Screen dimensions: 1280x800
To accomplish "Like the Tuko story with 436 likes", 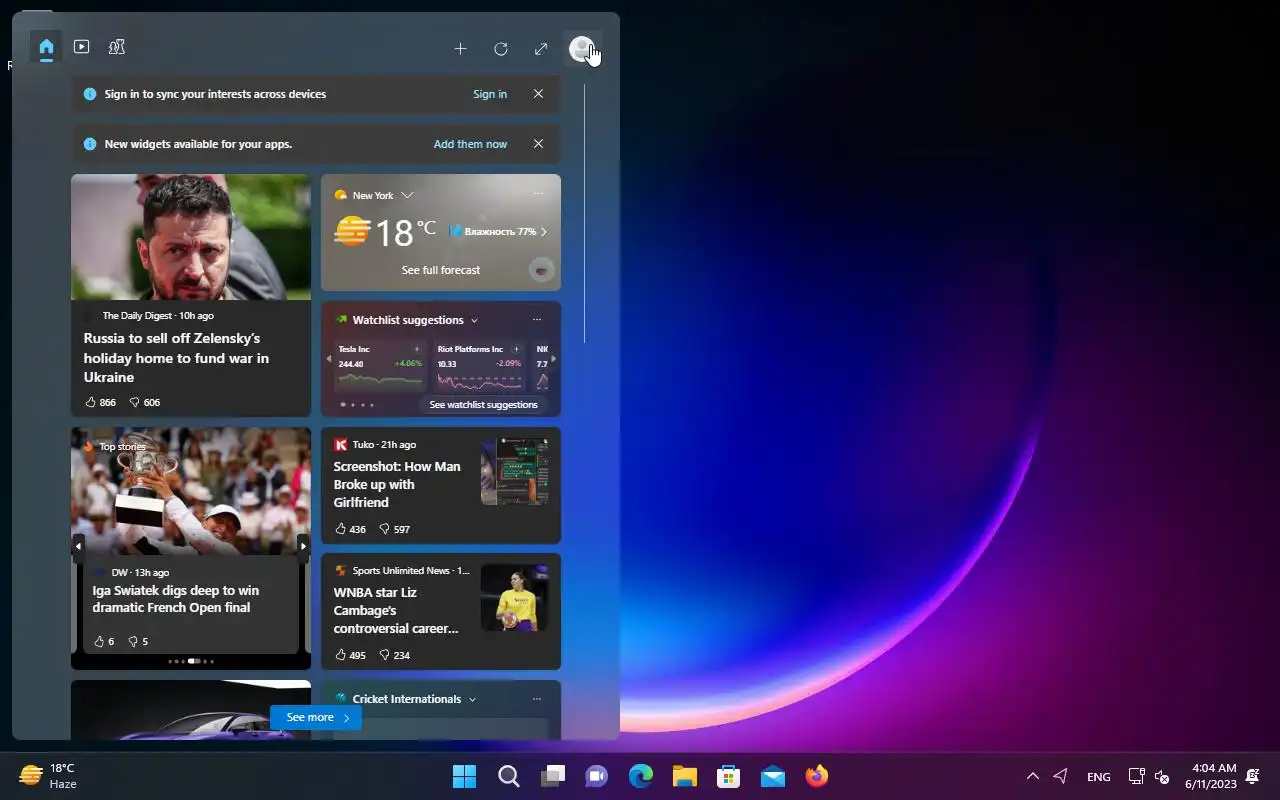I will pos(350,529).
